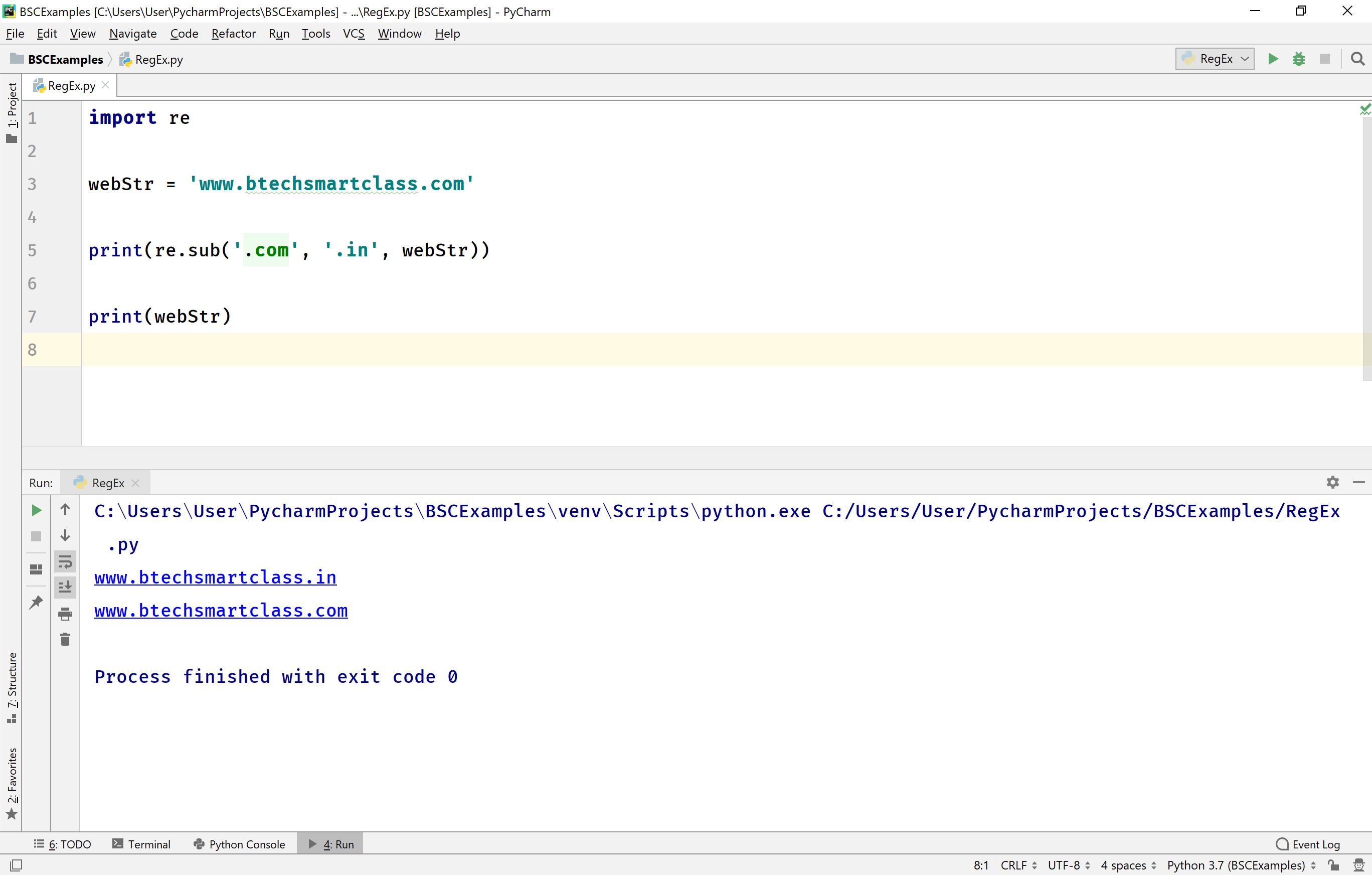Open the Refactor menu
The image size is (1372, 875).
(234, 34)
